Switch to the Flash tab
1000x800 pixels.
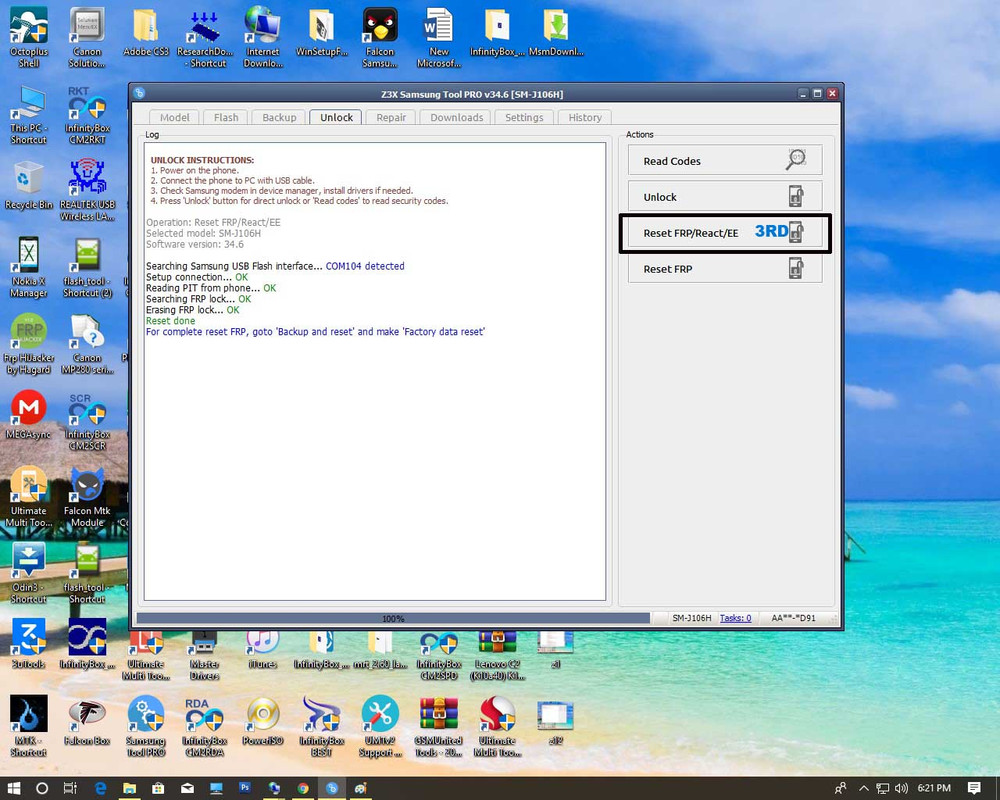click(226, 117)
